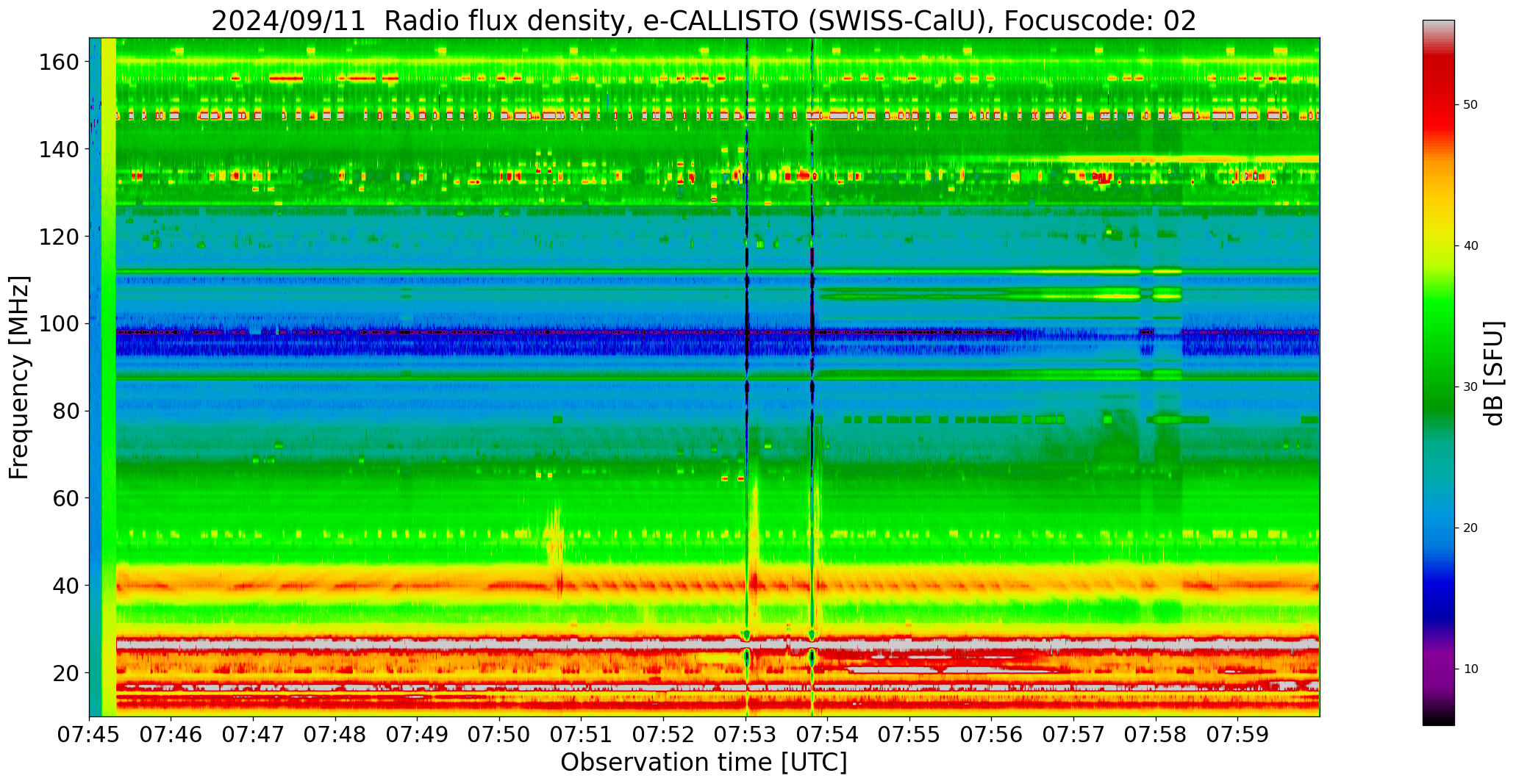This screenshot has height=784, width=1516.
Task: Click the 140 frequency tick label
Action: tap(58, 149)
